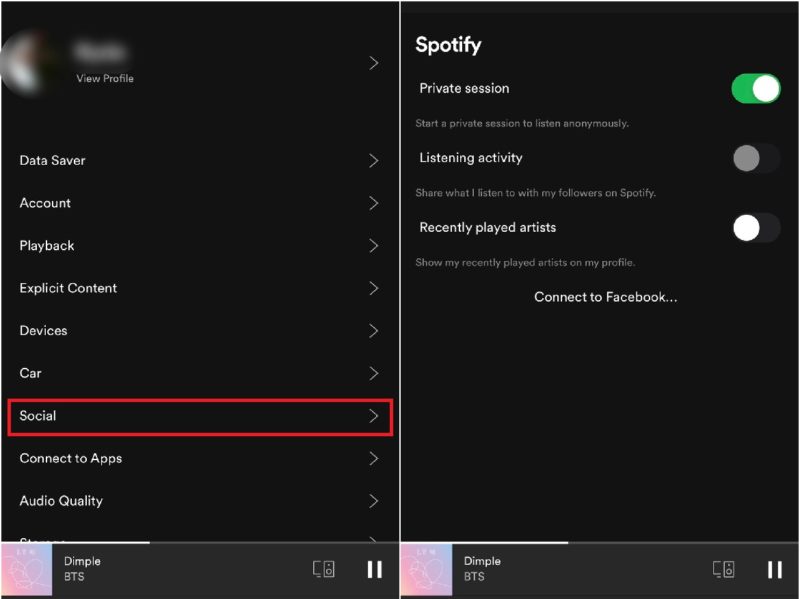Select Connect to Apps
Screen dimensions: 800x599
tap(71, 458)
